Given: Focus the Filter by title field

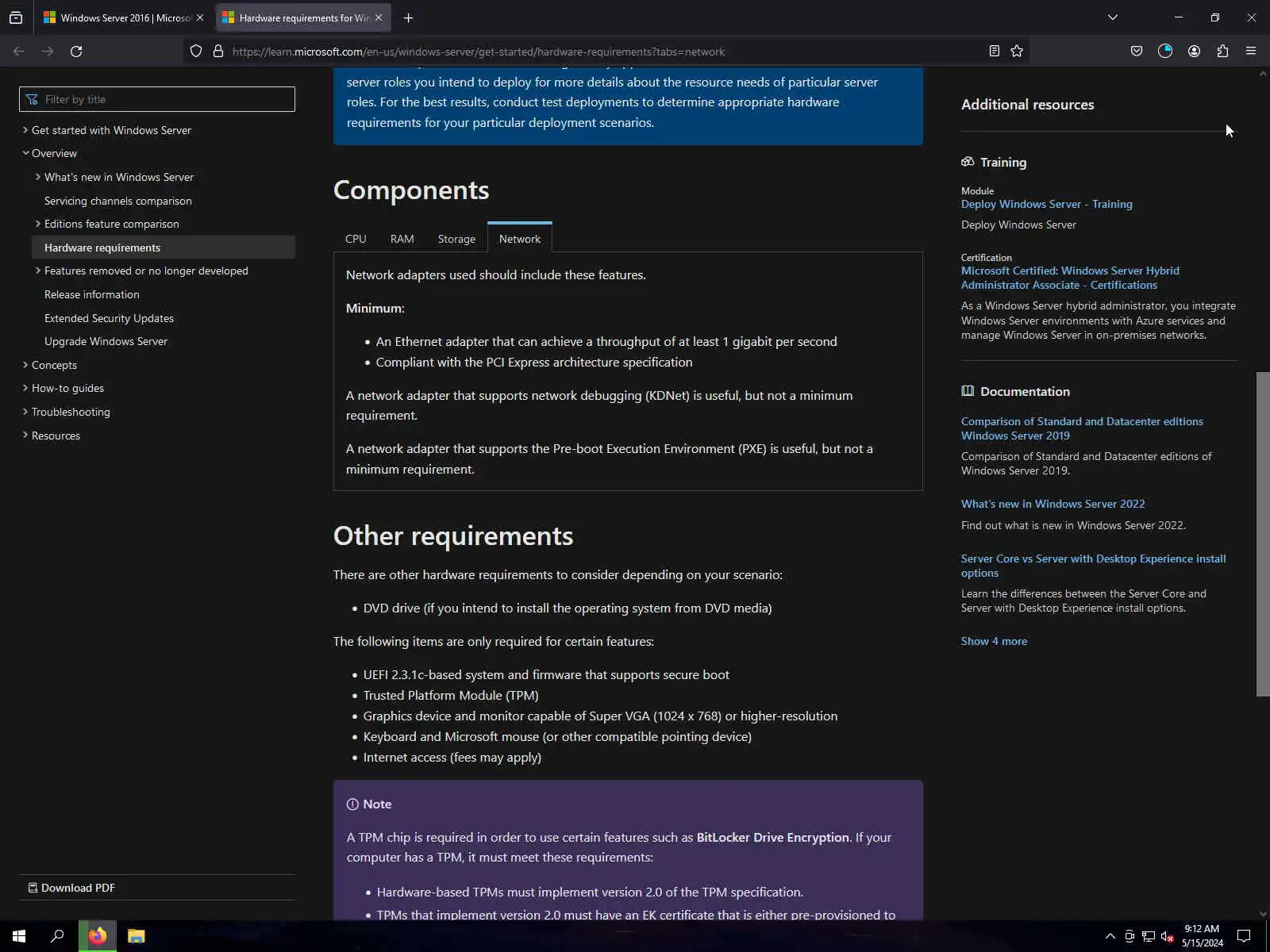Looking at the screenshot, I should [x=157, y=99].
